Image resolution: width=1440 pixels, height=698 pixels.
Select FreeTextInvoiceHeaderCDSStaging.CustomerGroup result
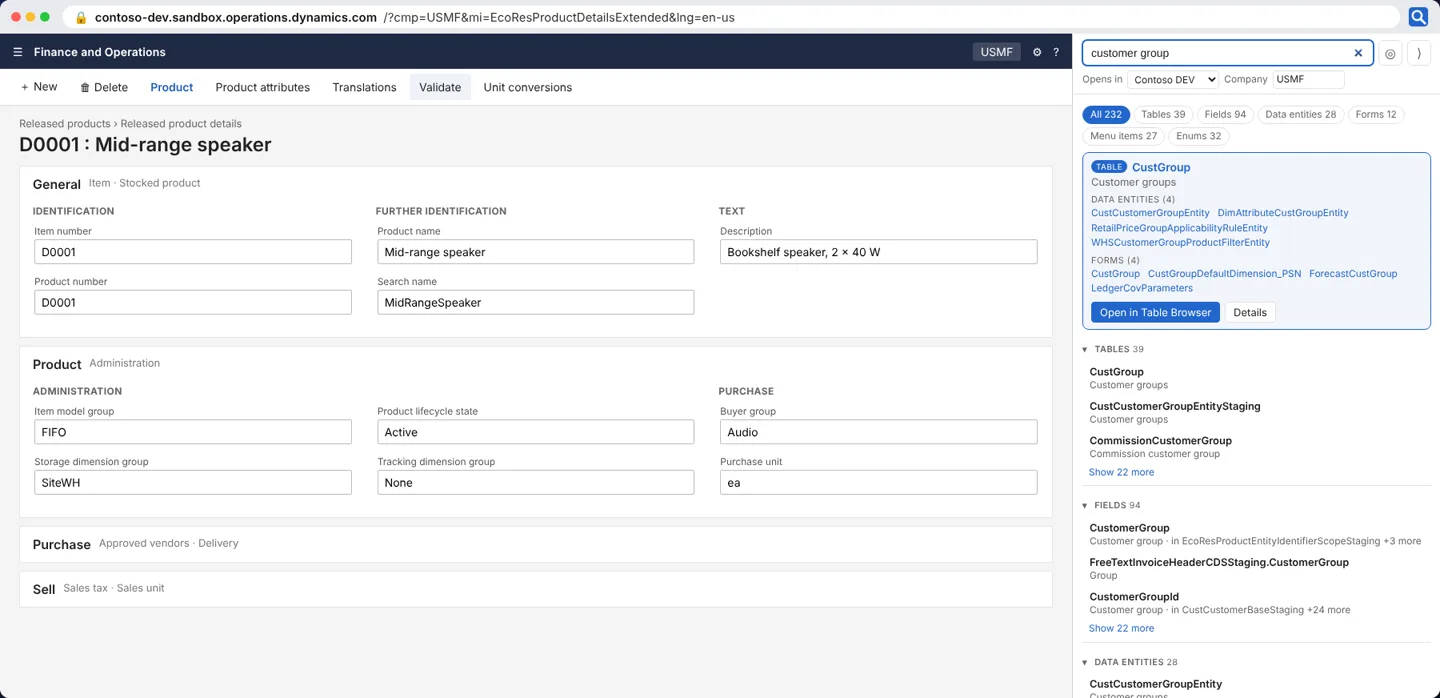pos(1255,568)
